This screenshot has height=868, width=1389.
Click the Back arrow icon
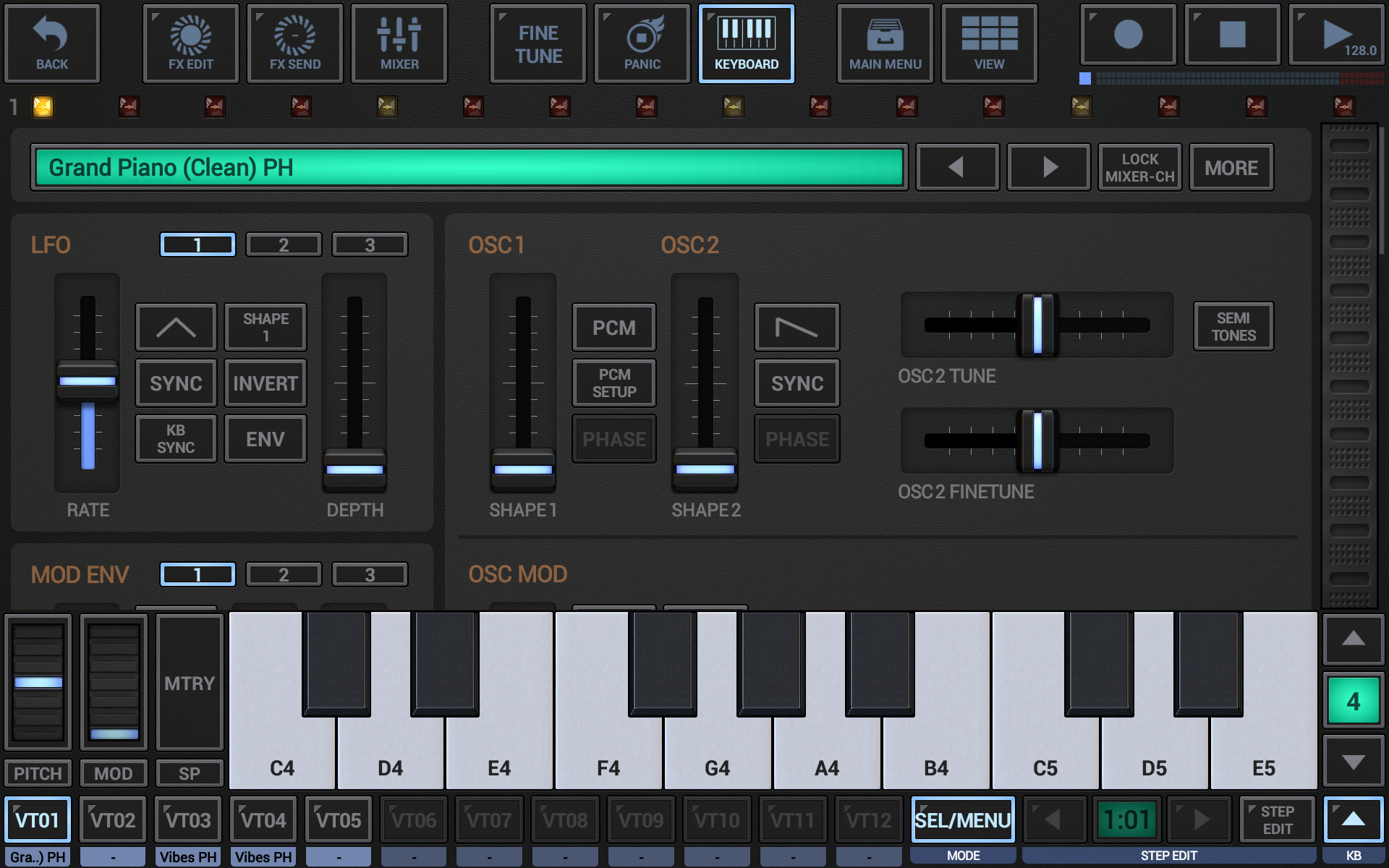pos(51,43)
